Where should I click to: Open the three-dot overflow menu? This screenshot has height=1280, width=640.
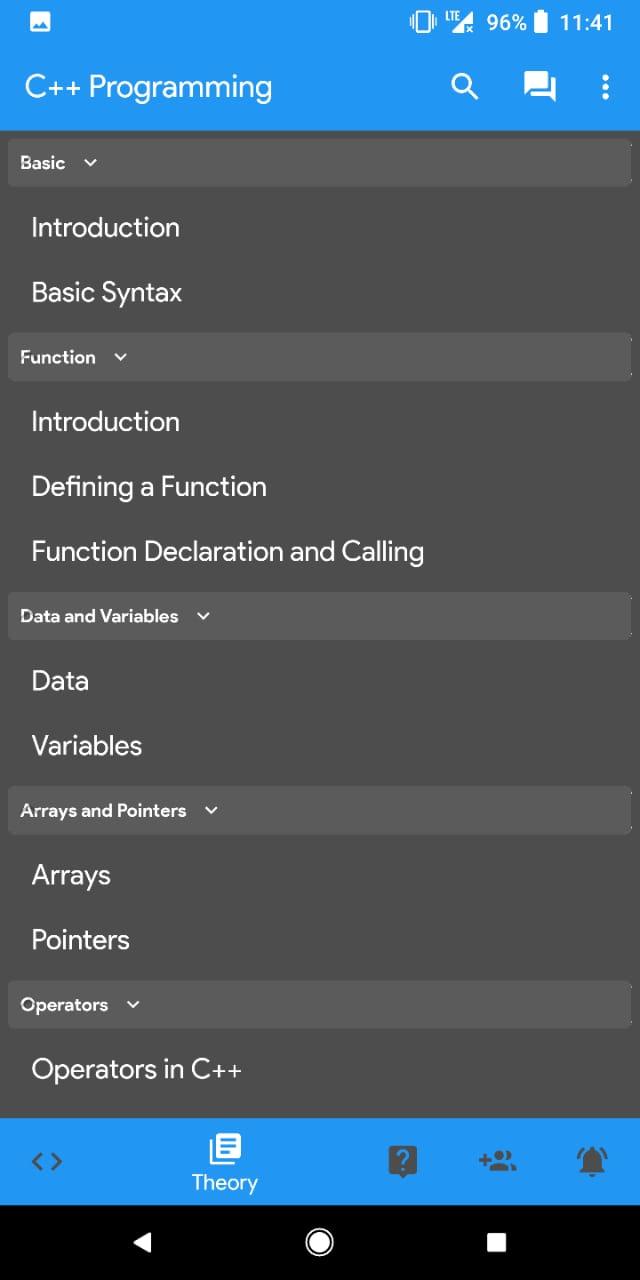pos(605,87)
